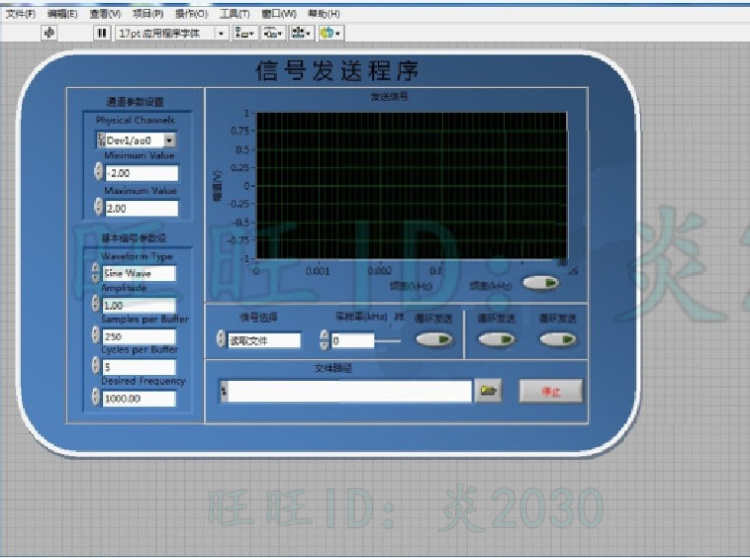Open the 窗口(W) menu
Image resolution: width=750 pixels, height=558 pixels.
(279, 14)
